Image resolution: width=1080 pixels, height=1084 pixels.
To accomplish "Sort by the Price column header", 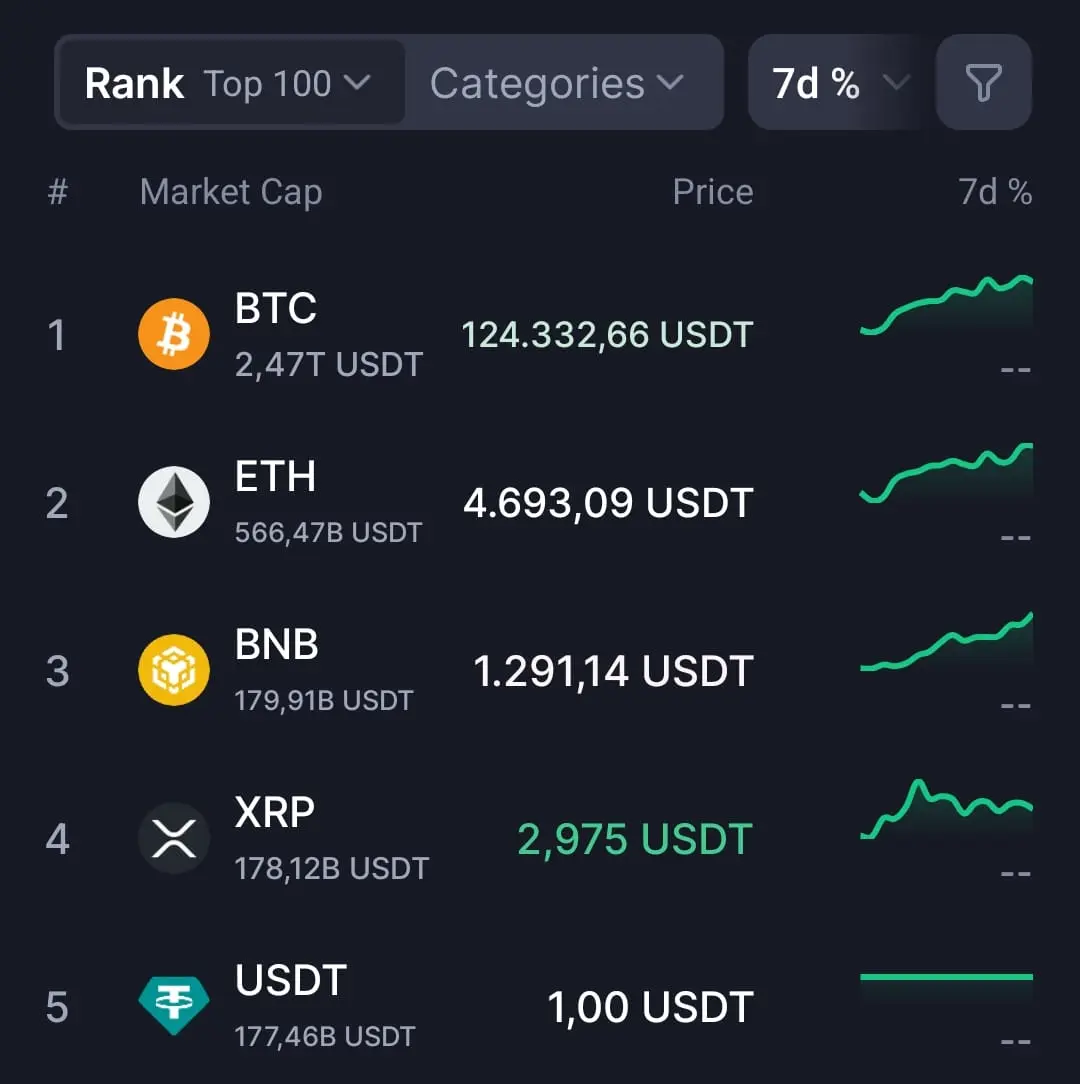I will (x=712, y=191).
